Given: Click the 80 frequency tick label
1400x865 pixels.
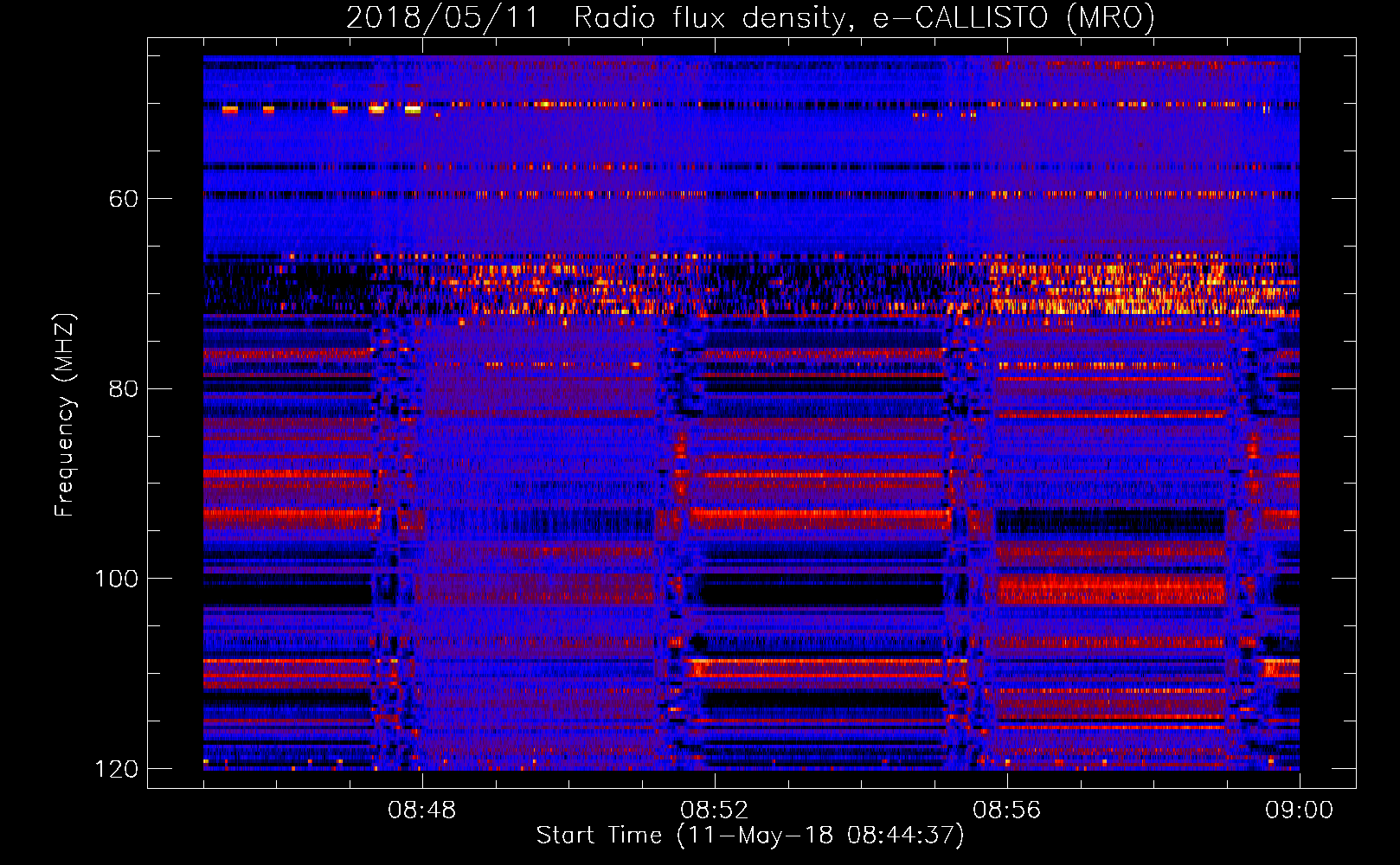Looking at the screenshot, I should (x=124, y=388).
